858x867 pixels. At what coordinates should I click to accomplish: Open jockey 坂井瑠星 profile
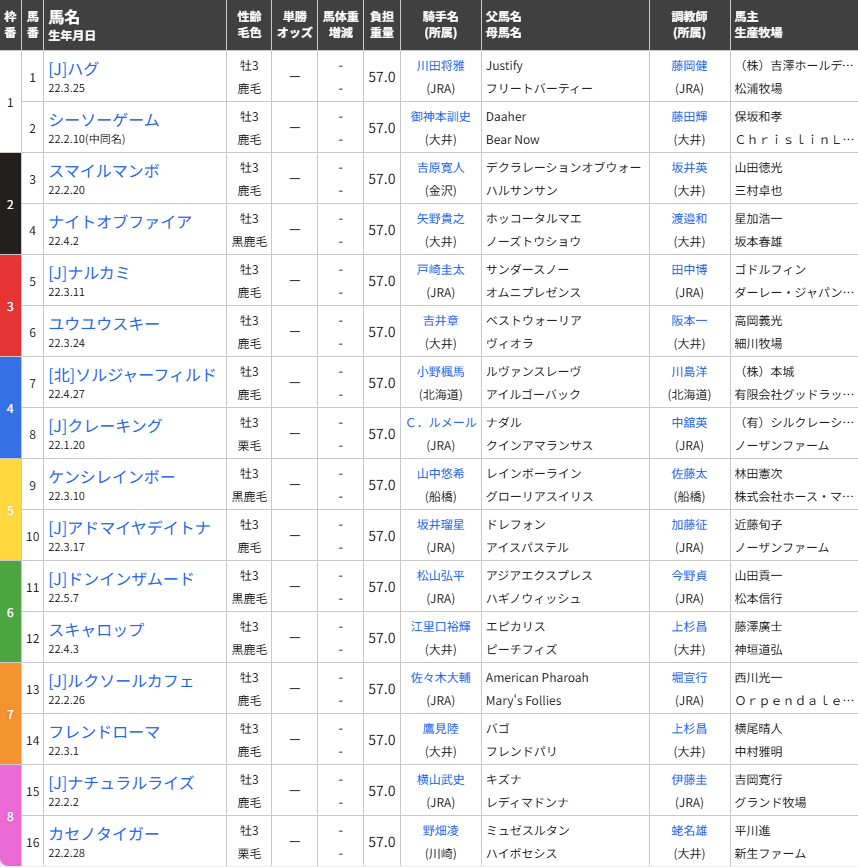pos(440,525)
